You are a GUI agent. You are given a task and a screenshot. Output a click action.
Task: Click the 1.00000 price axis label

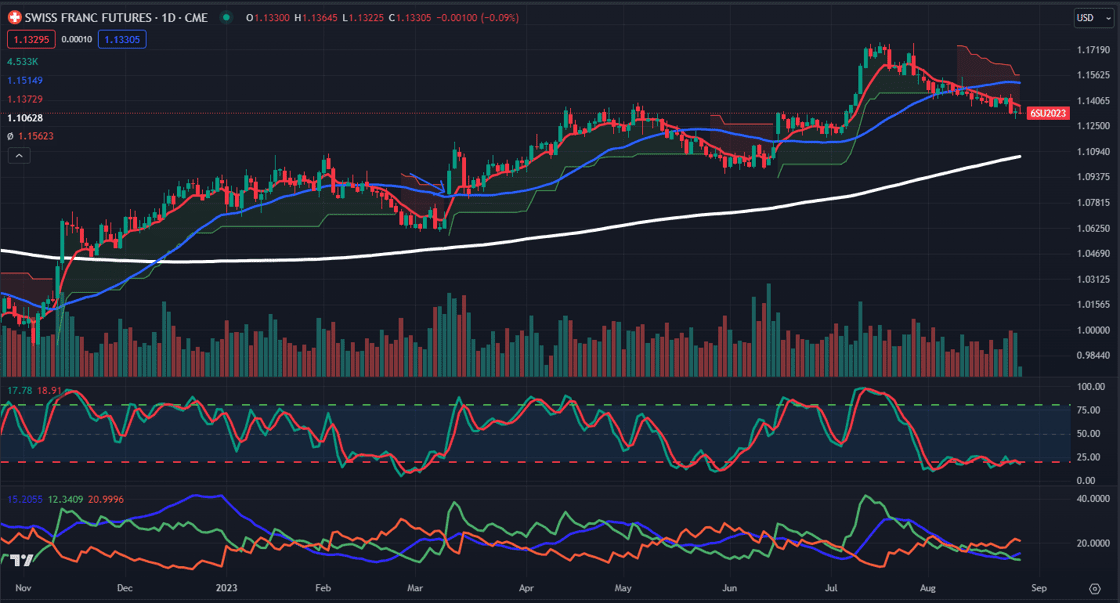[1093, 330]
